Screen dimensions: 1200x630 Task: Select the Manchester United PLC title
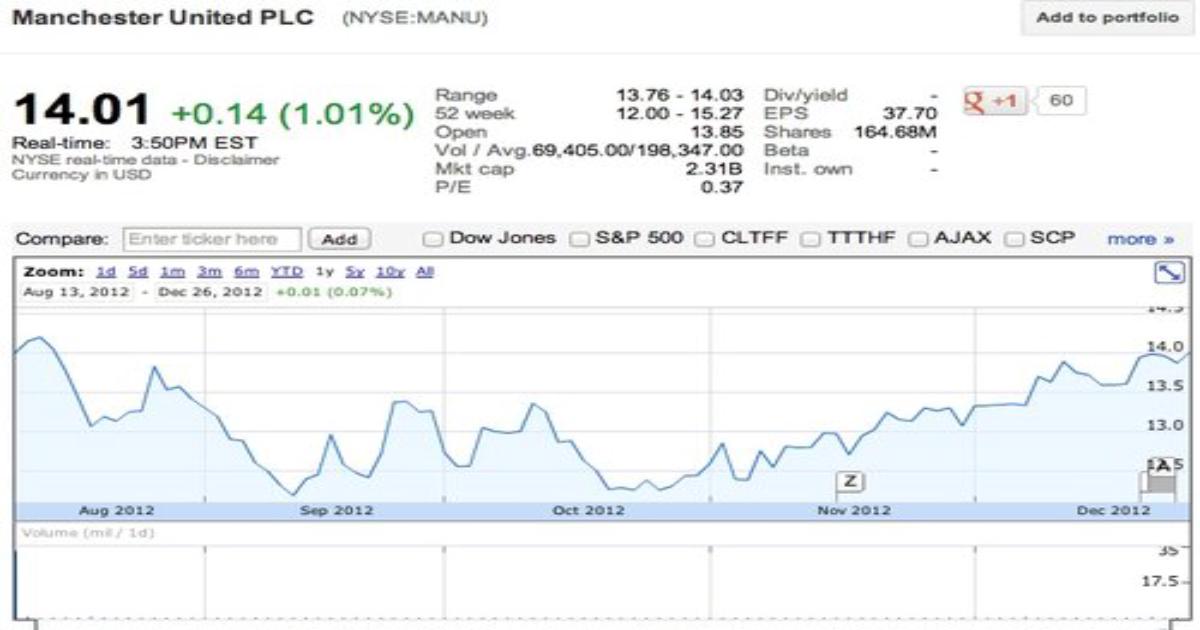(x=163, y=17)
